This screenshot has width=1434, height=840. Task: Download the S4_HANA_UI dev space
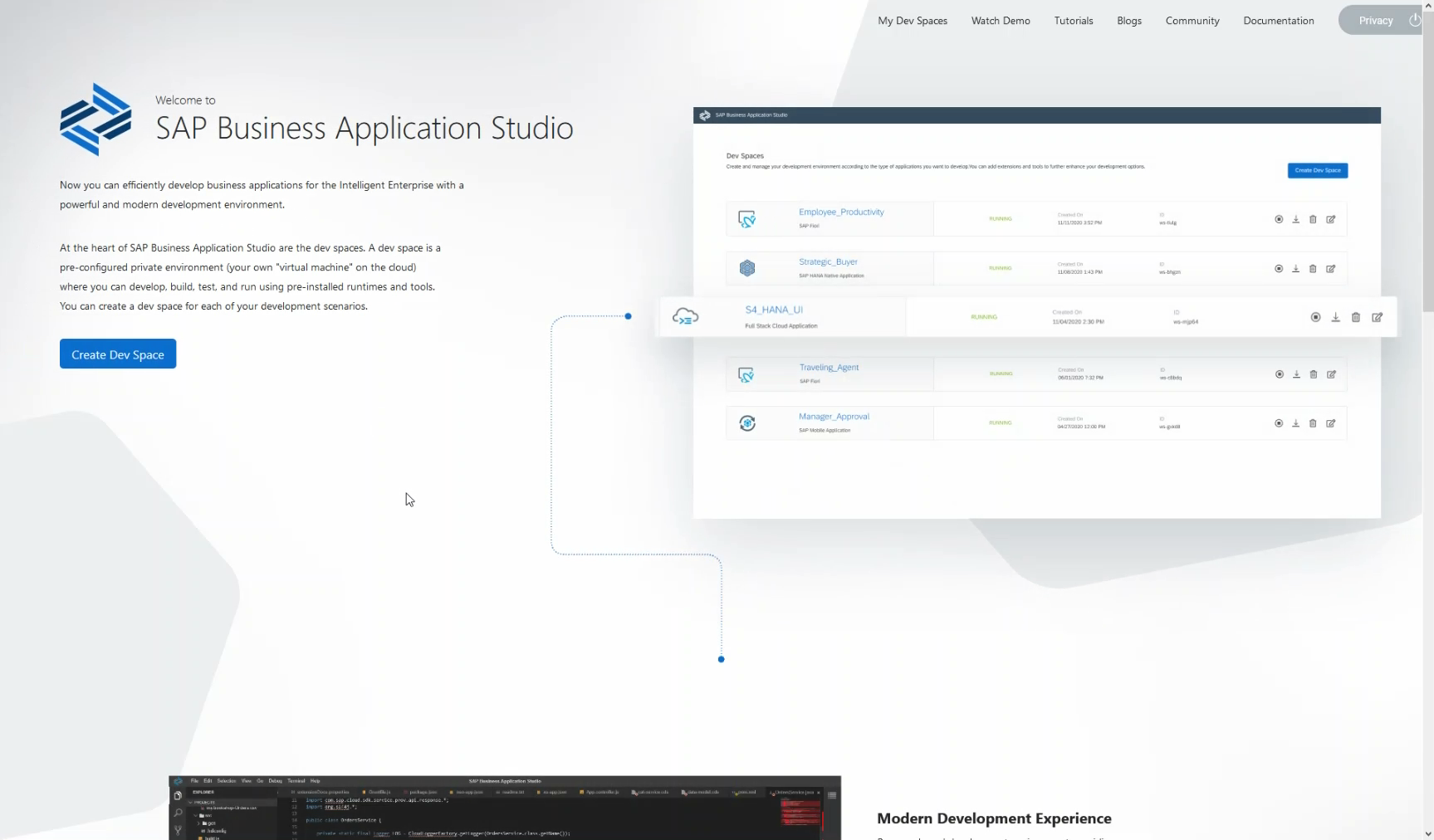[1335, 316]
